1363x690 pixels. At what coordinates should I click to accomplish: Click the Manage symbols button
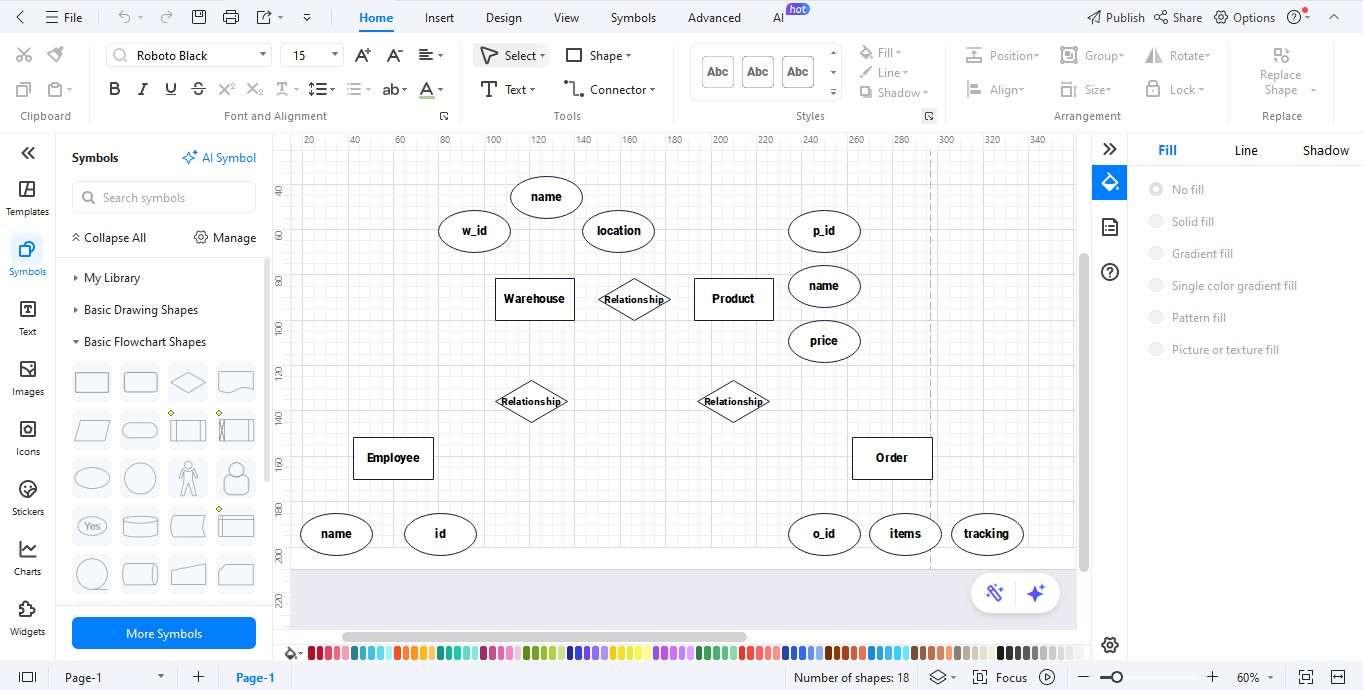[x=225, y=237]
